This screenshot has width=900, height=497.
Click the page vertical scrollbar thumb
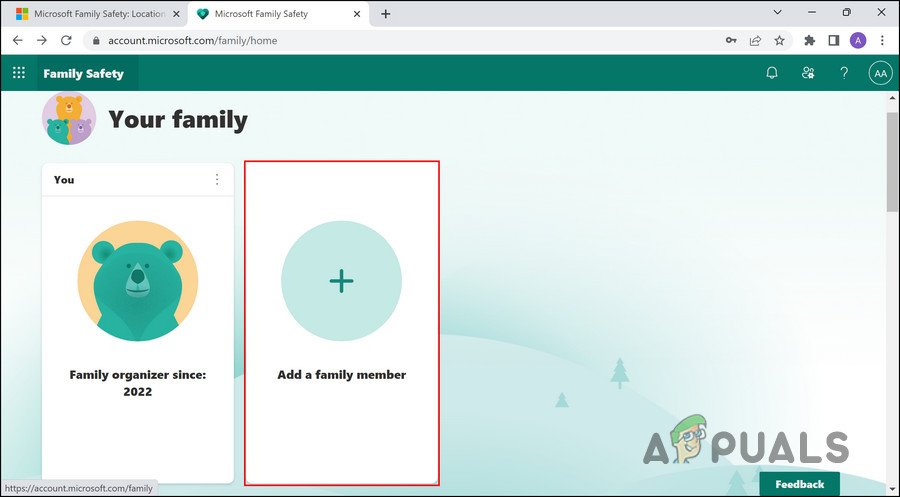pos(893,162)
